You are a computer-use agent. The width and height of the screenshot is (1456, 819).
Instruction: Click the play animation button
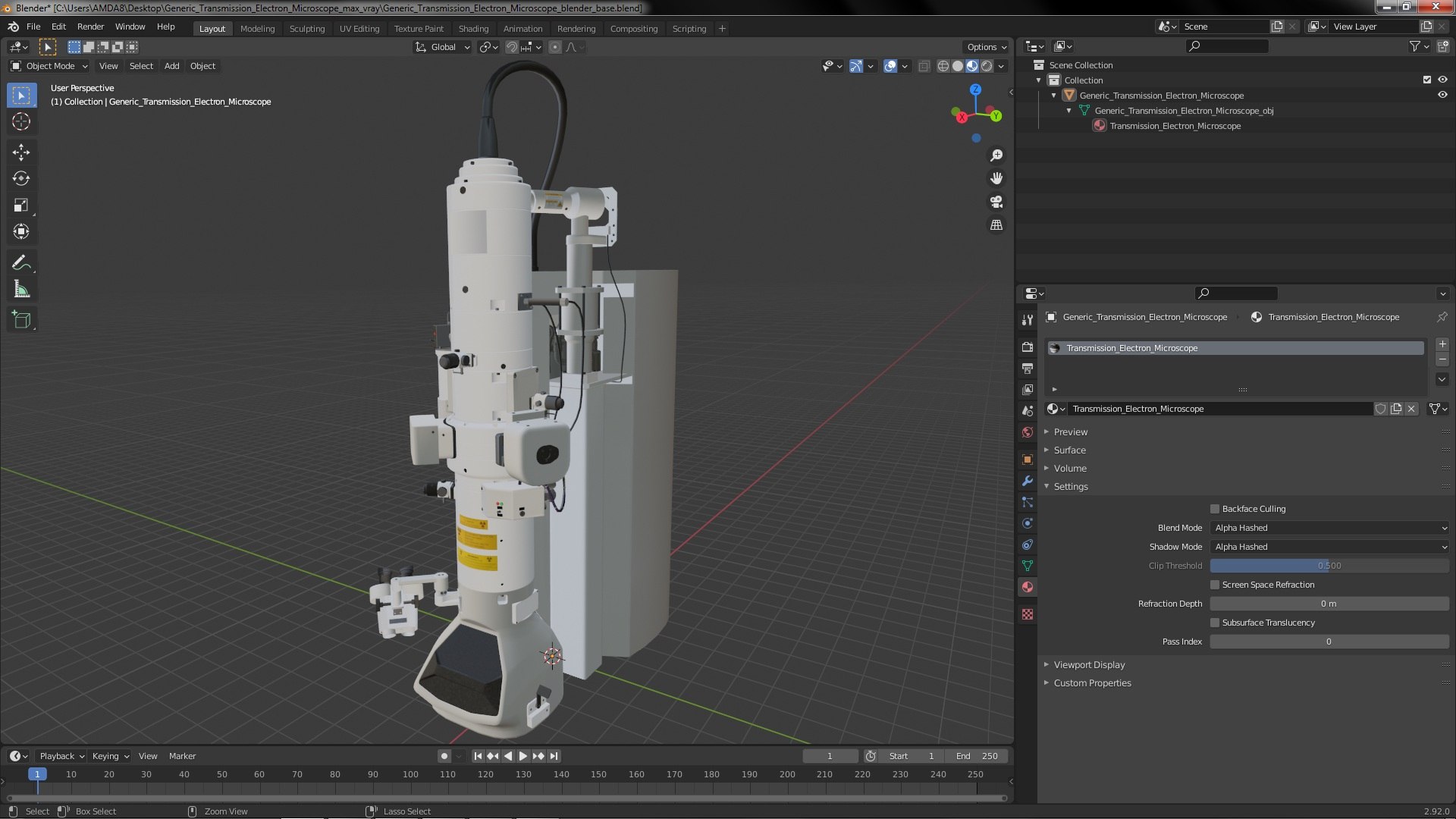[523, 756]
